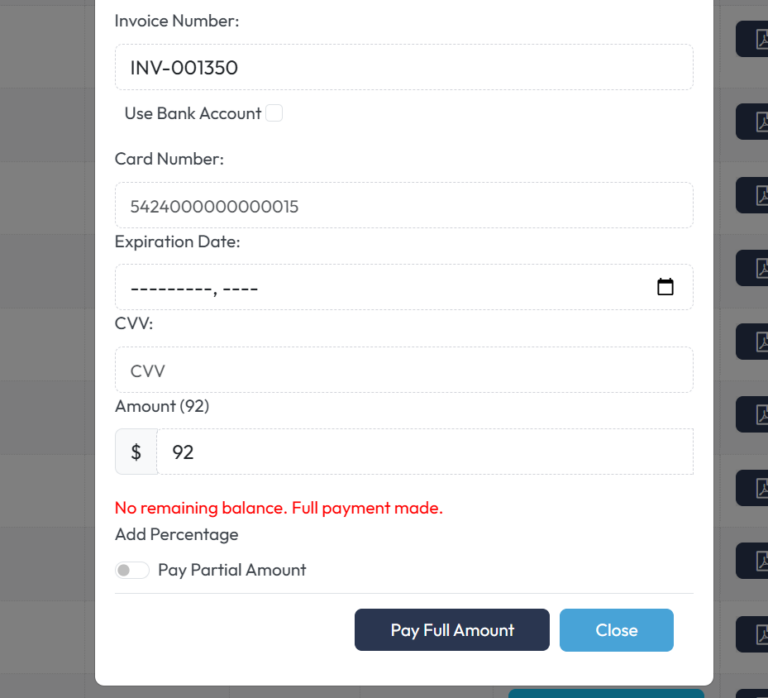This screenshot has width=768, height=698.
Task: Click the third PDF icon from the top
Action: tap(753, 195)
